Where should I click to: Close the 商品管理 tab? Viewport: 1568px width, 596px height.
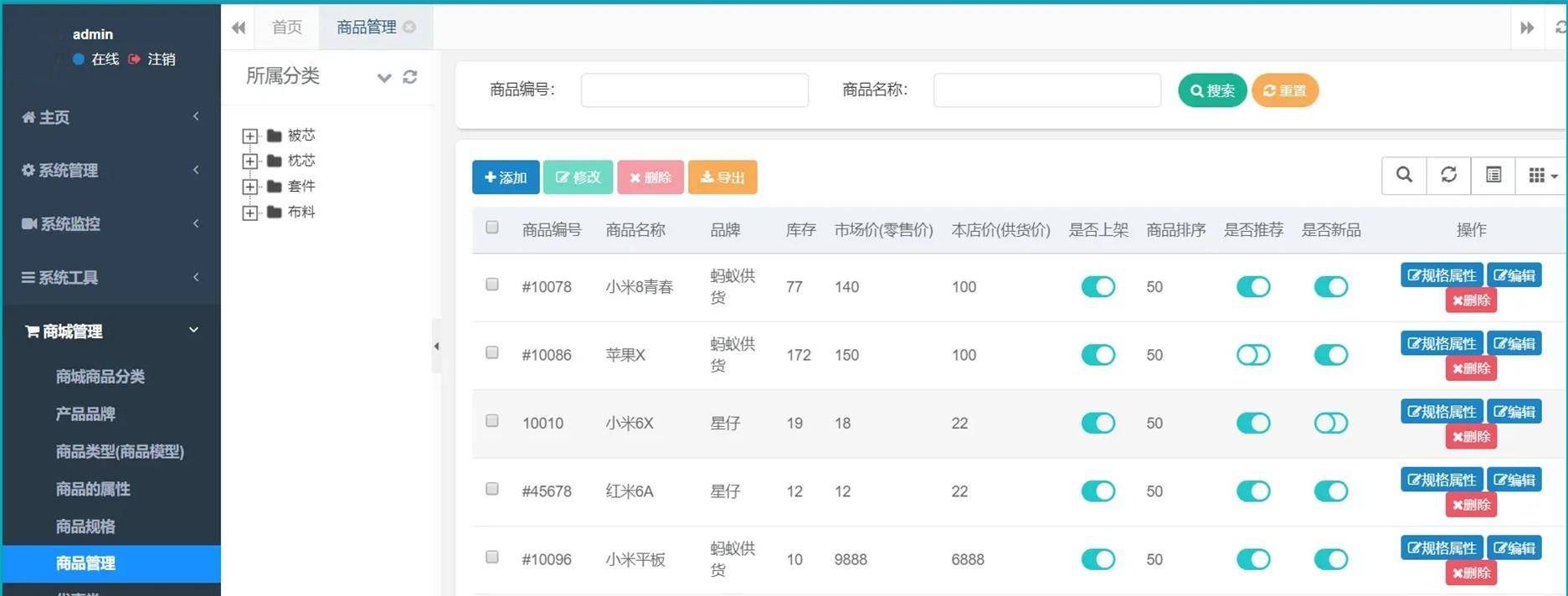409,27
